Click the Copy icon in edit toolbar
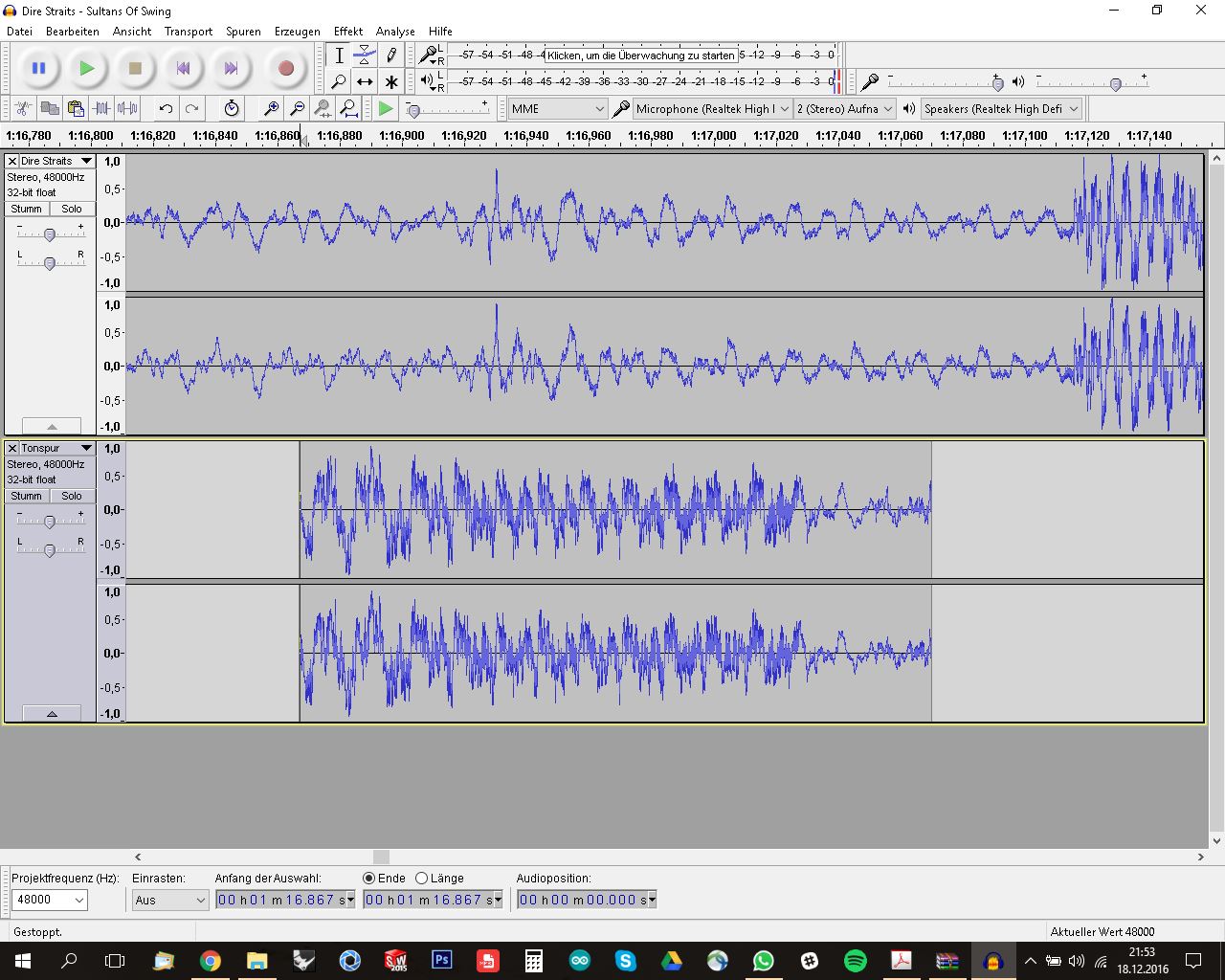This screenshot has width=1225, height=980. pyautogui.click(x=50, y=108)
